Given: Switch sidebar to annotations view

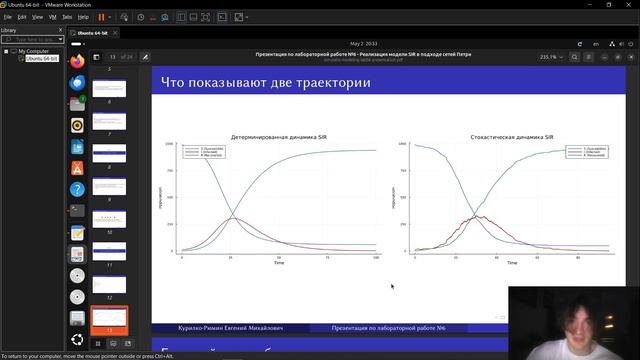Looking at the screenshot, I should pyautogui.click(x=113, y=344).
